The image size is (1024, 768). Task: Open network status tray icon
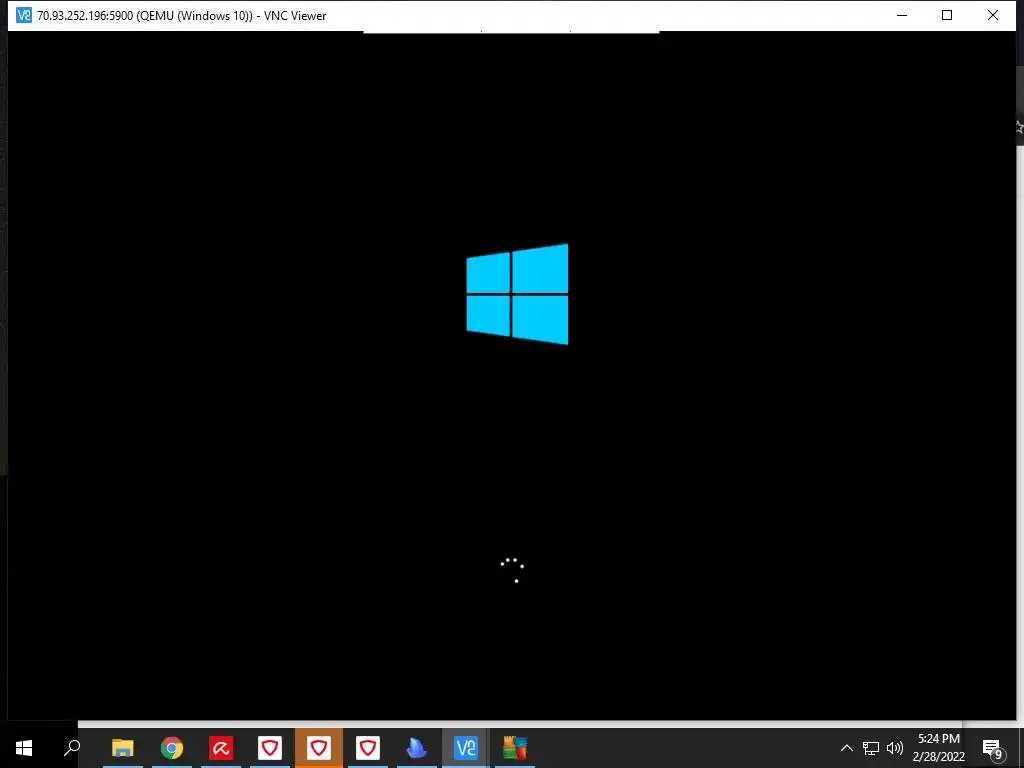tap(871, 748)
